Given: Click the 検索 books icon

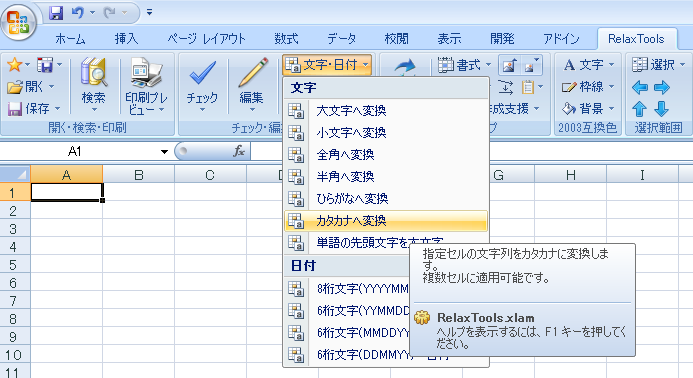Looking at the screenshot, I should (x=94, y=72).
